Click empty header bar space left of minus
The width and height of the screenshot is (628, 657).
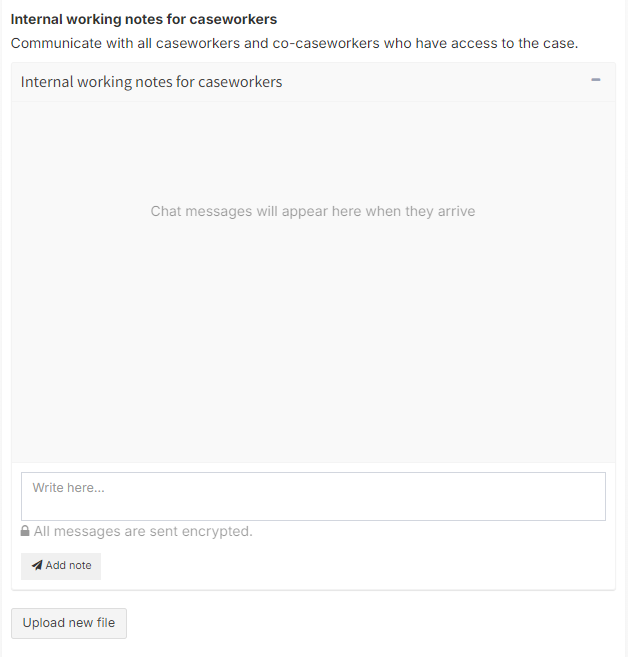click(x=436, y=82)
